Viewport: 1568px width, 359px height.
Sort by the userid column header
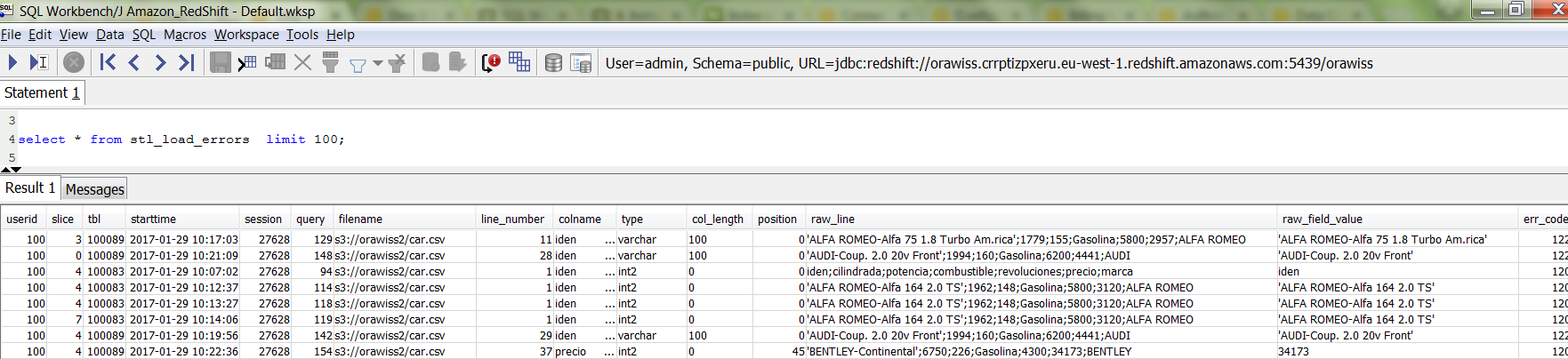pyautogui.click(x=22, y=219)
